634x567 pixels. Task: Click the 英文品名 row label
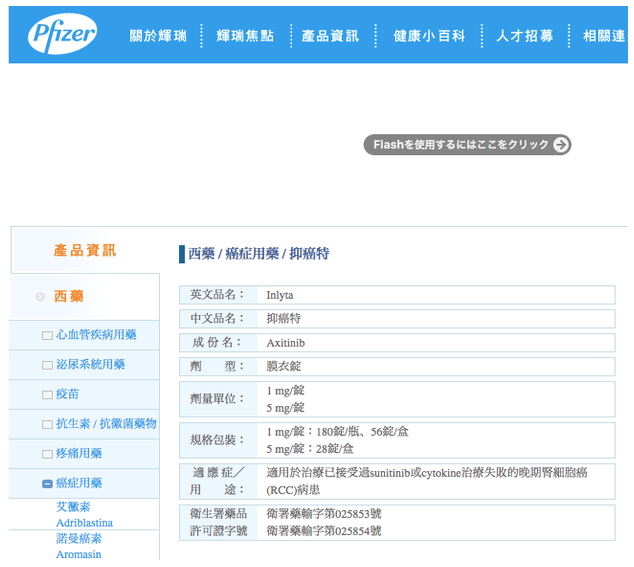click(218, 295)
